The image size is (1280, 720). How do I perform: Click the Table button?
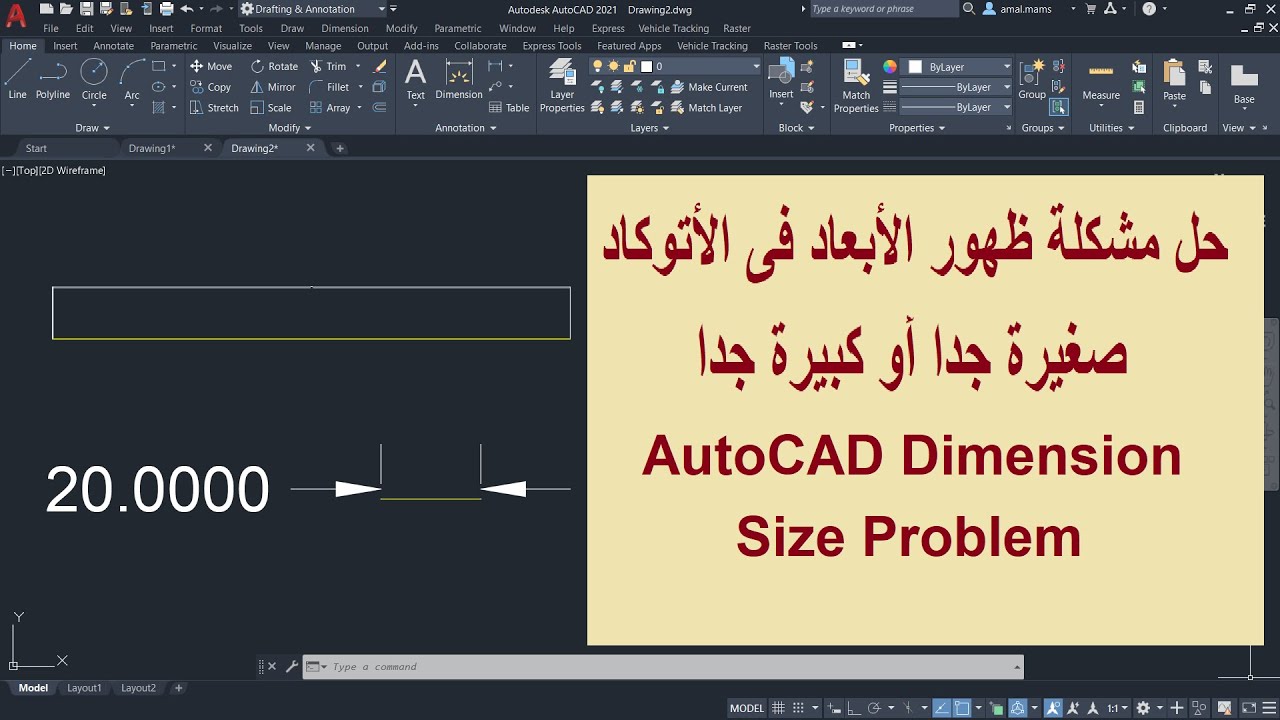coord(509,108)
